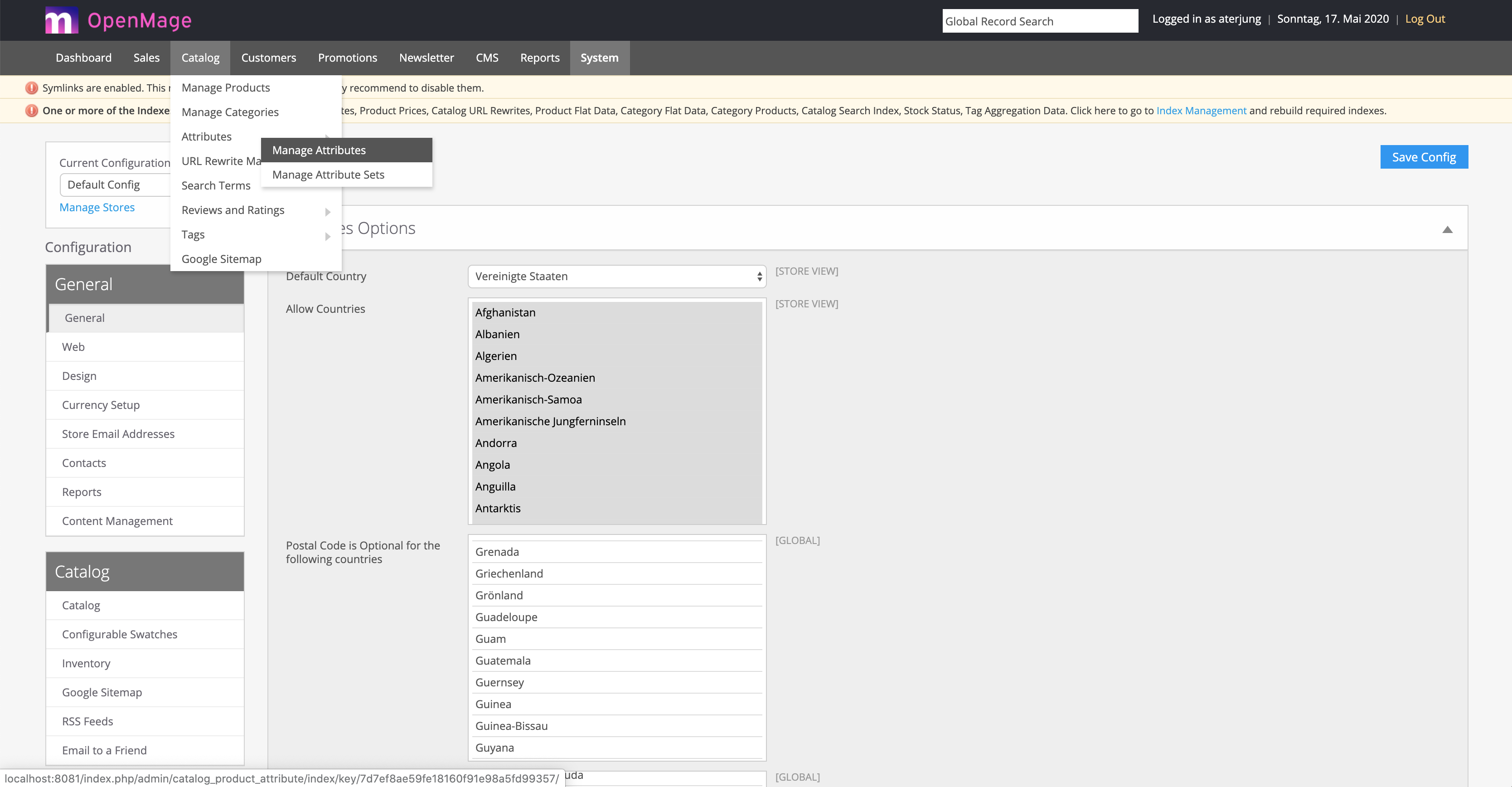The width and height of the screenshot is (1512, 787).
Task: Select Algerien in Allow Countries list
Action: coord(617,356)
